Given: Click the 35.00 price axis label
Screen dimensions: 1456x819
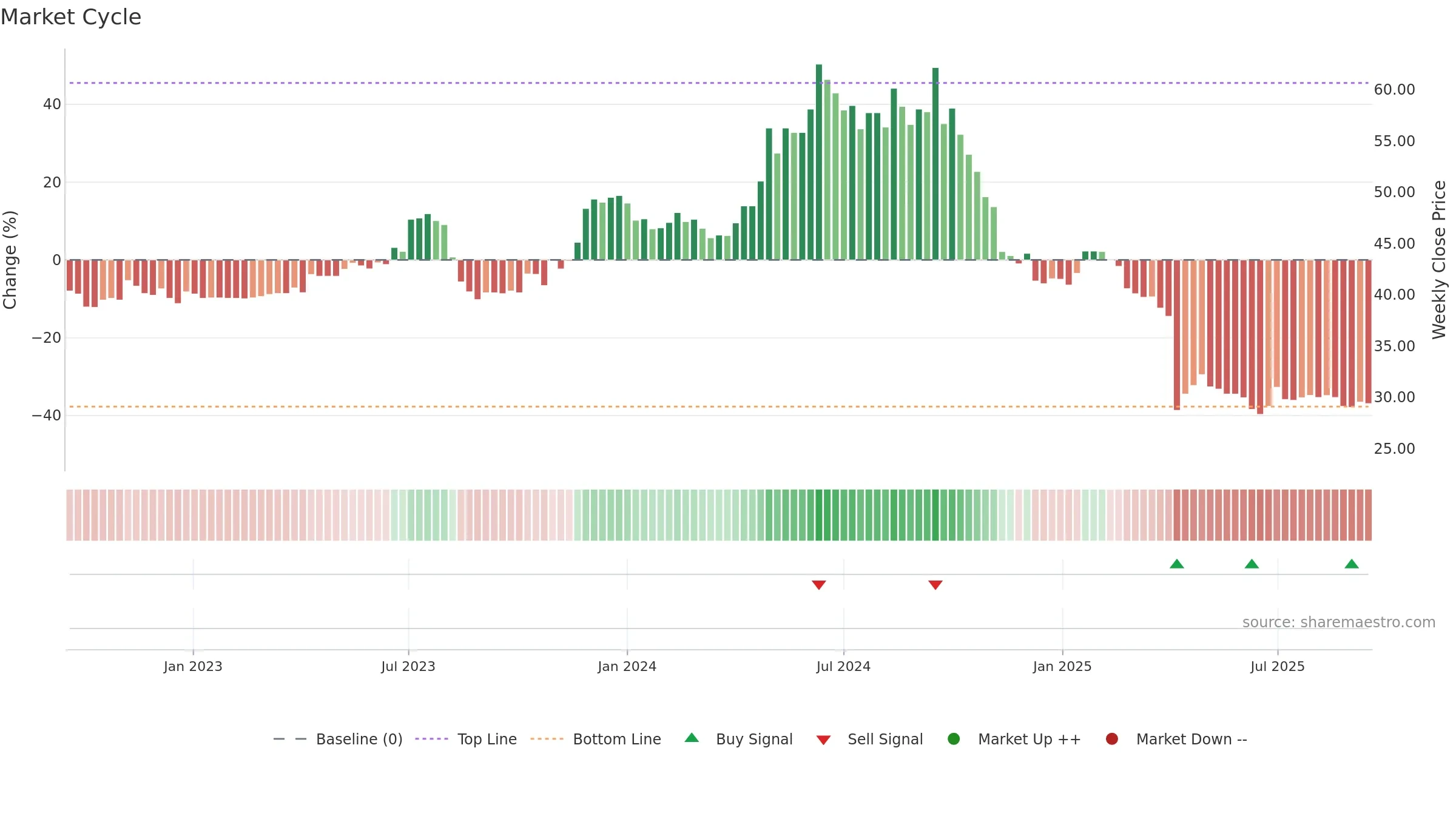Looking at the screenshot, I should point(1394,346).
